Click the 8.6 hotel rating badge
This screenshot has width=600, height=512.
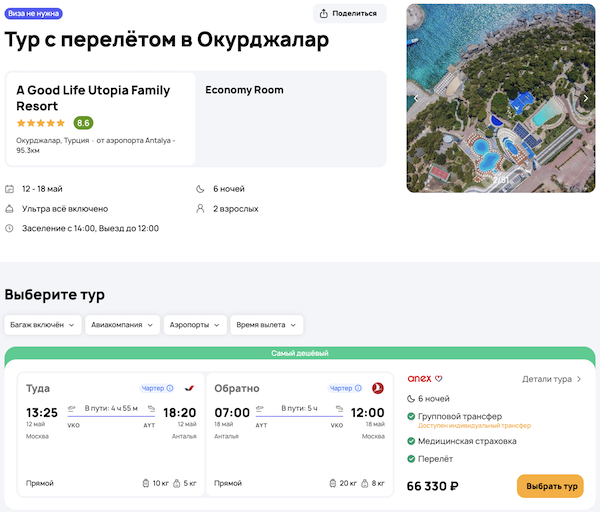pyautogui.click(x=83, y=123)
